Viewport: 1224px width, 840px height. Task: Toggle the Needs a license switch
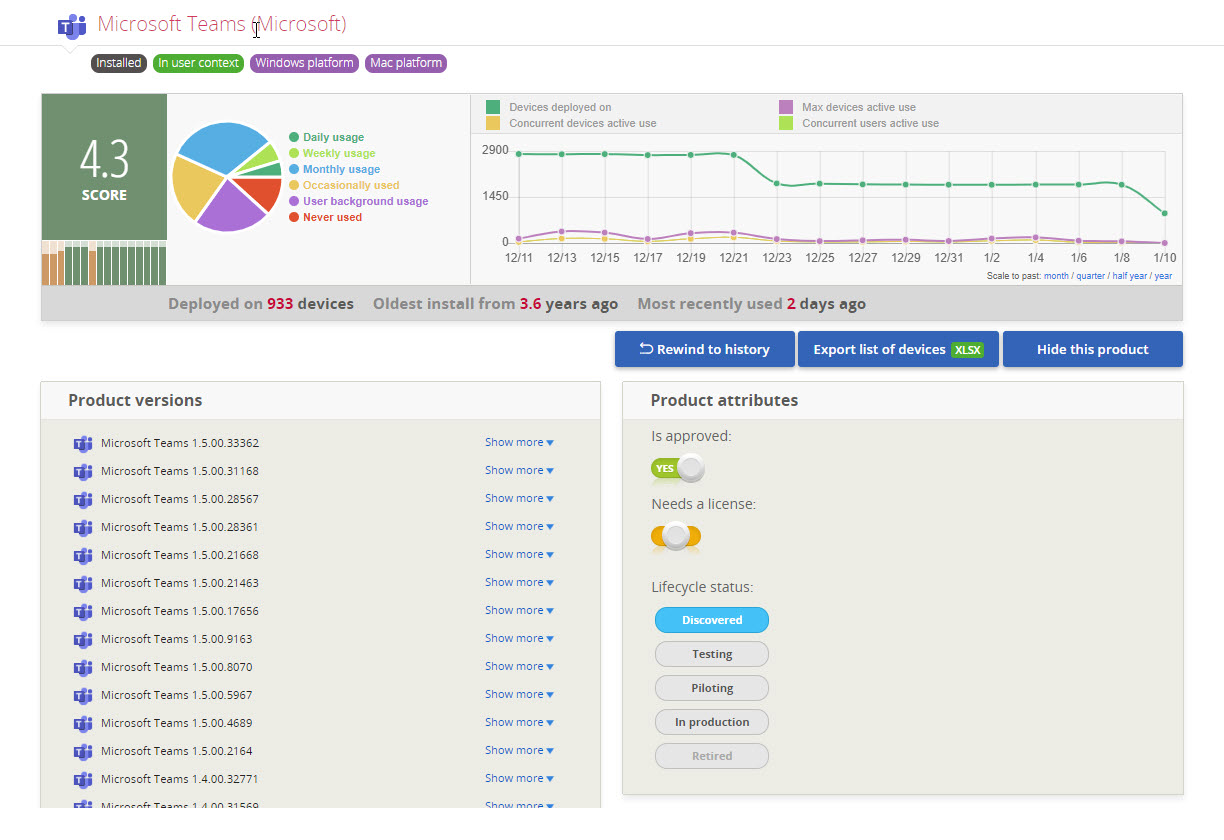tap(676, 536)
